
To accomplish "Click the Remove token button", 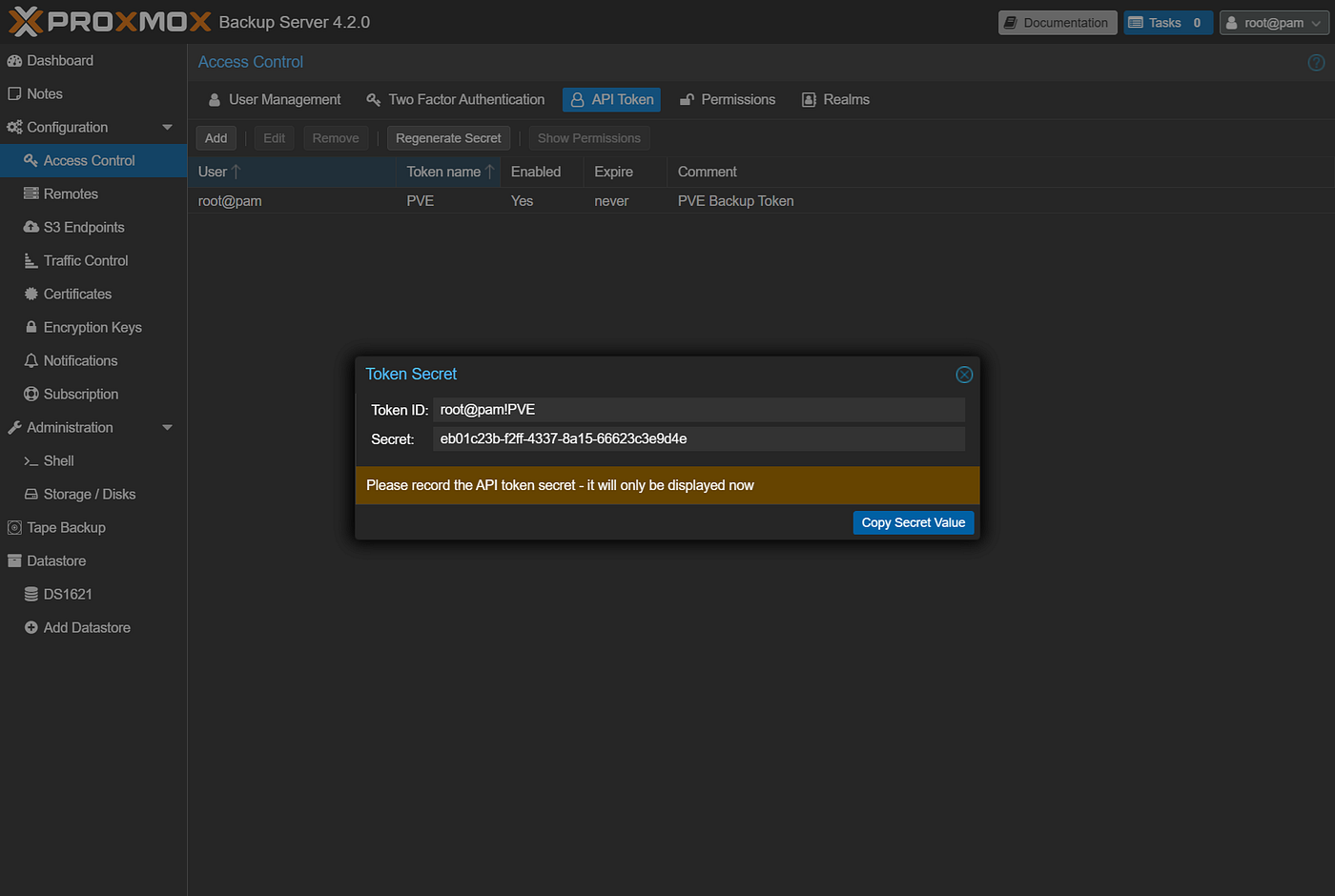I will (x=336, y=138).
